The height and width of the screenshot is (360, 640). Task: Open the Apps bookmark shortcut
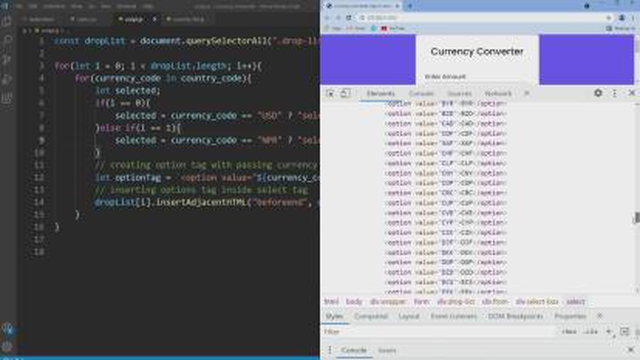tap(333, 28)
